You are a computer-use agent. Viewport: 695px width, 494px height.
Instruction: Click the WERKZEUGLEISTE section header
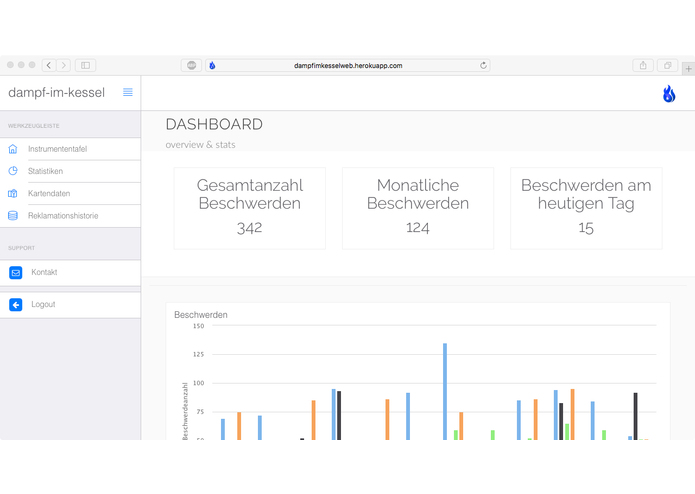34,126
